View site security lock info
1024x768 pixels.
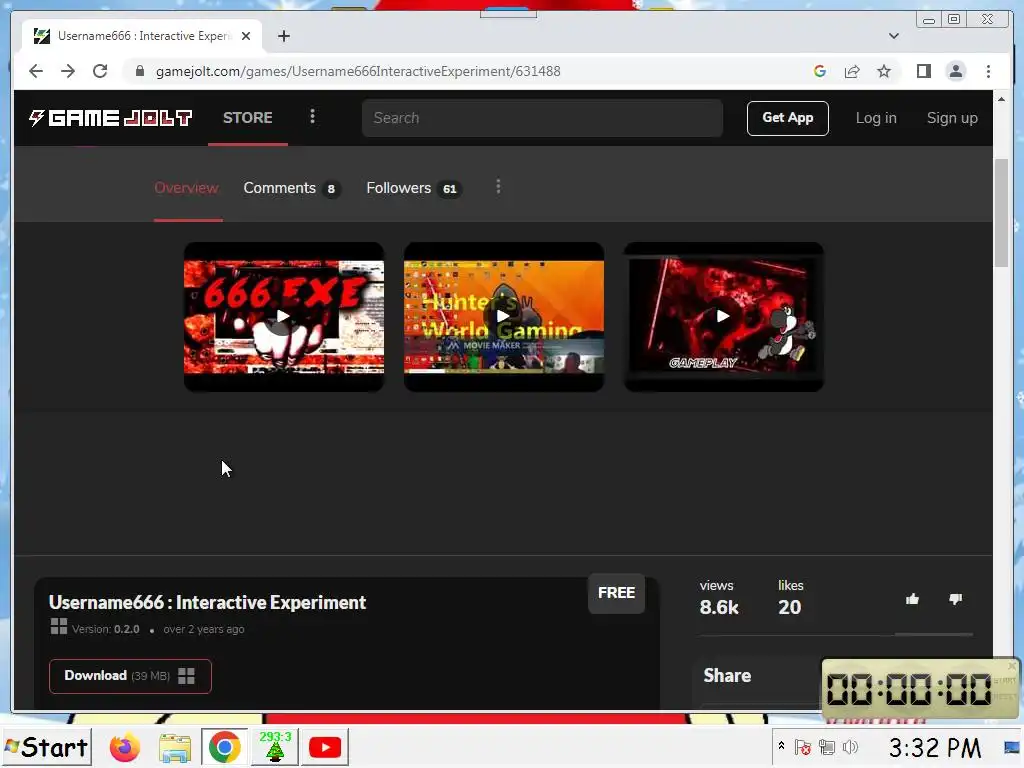click(140, 71)
